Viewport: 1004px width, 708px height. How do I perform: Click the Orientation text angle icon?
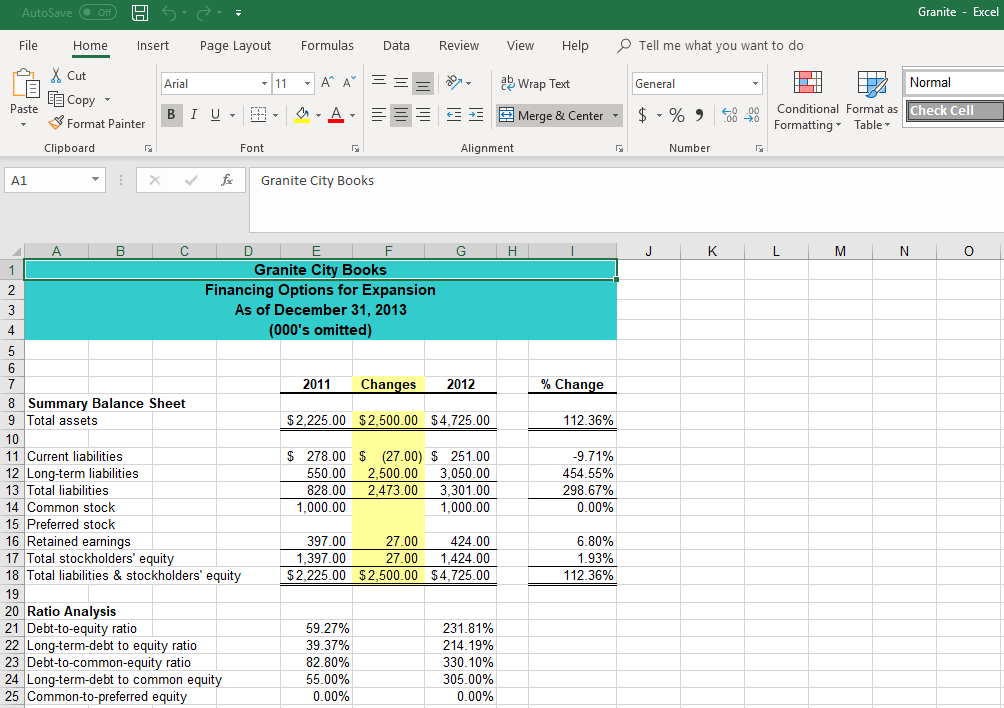(x=454, y=83)
